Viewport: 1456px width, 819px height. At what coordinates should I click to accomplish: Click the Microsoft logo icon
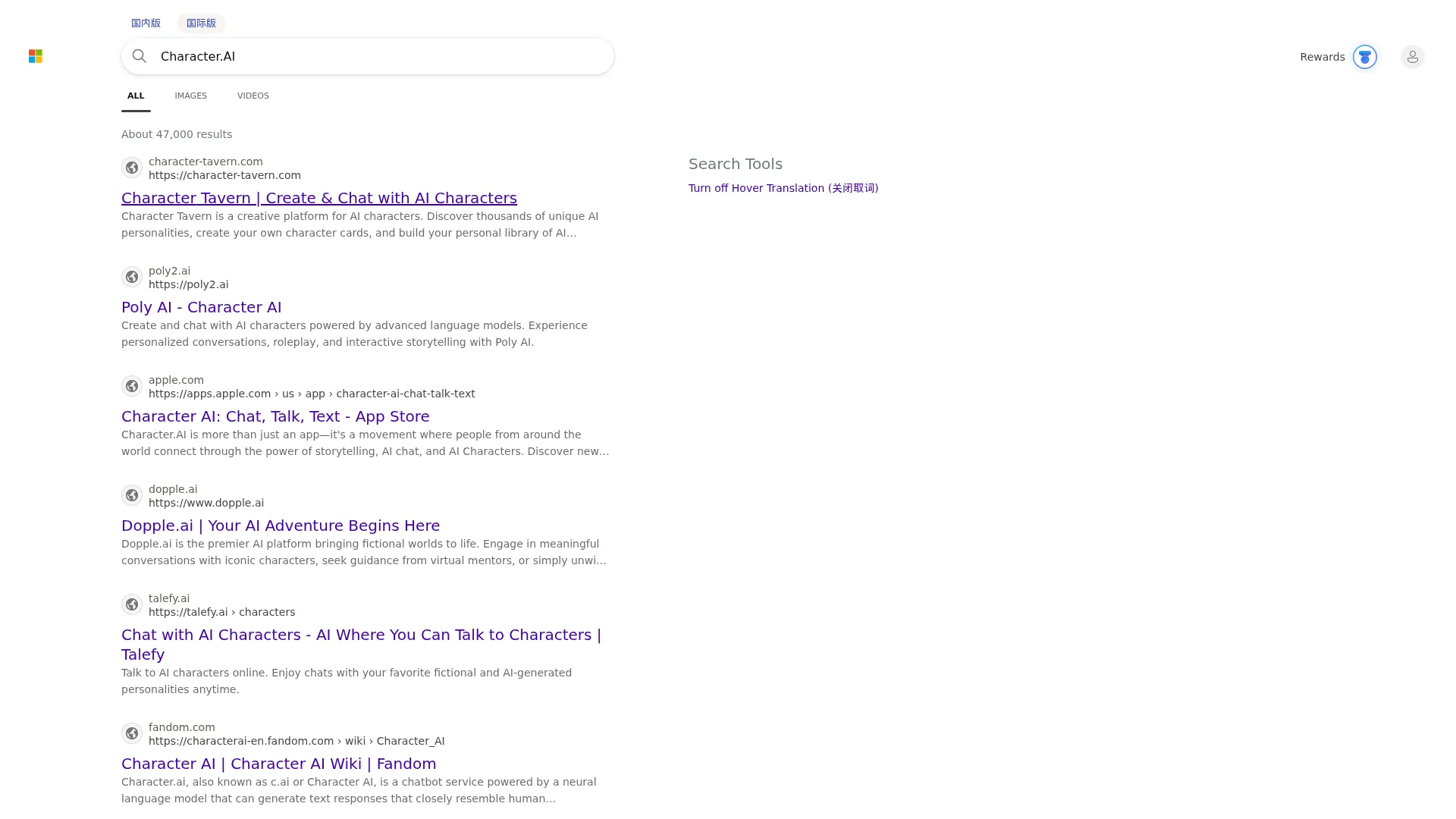pos(36,56)
